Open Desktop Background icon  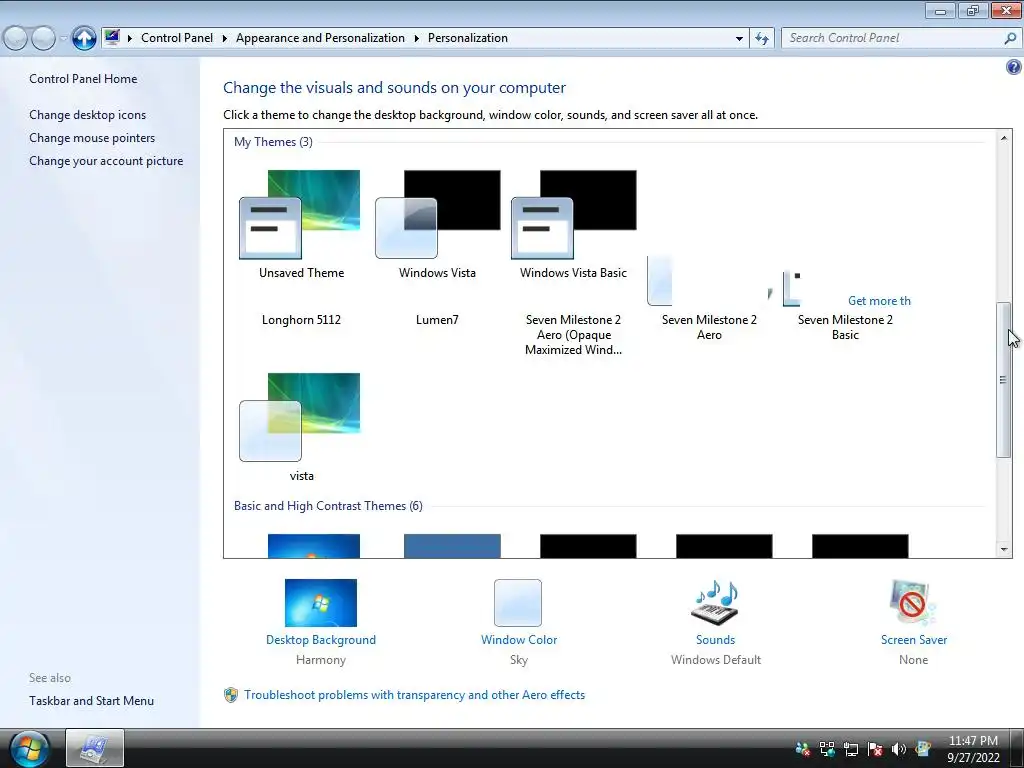click(x=321, y=603)
